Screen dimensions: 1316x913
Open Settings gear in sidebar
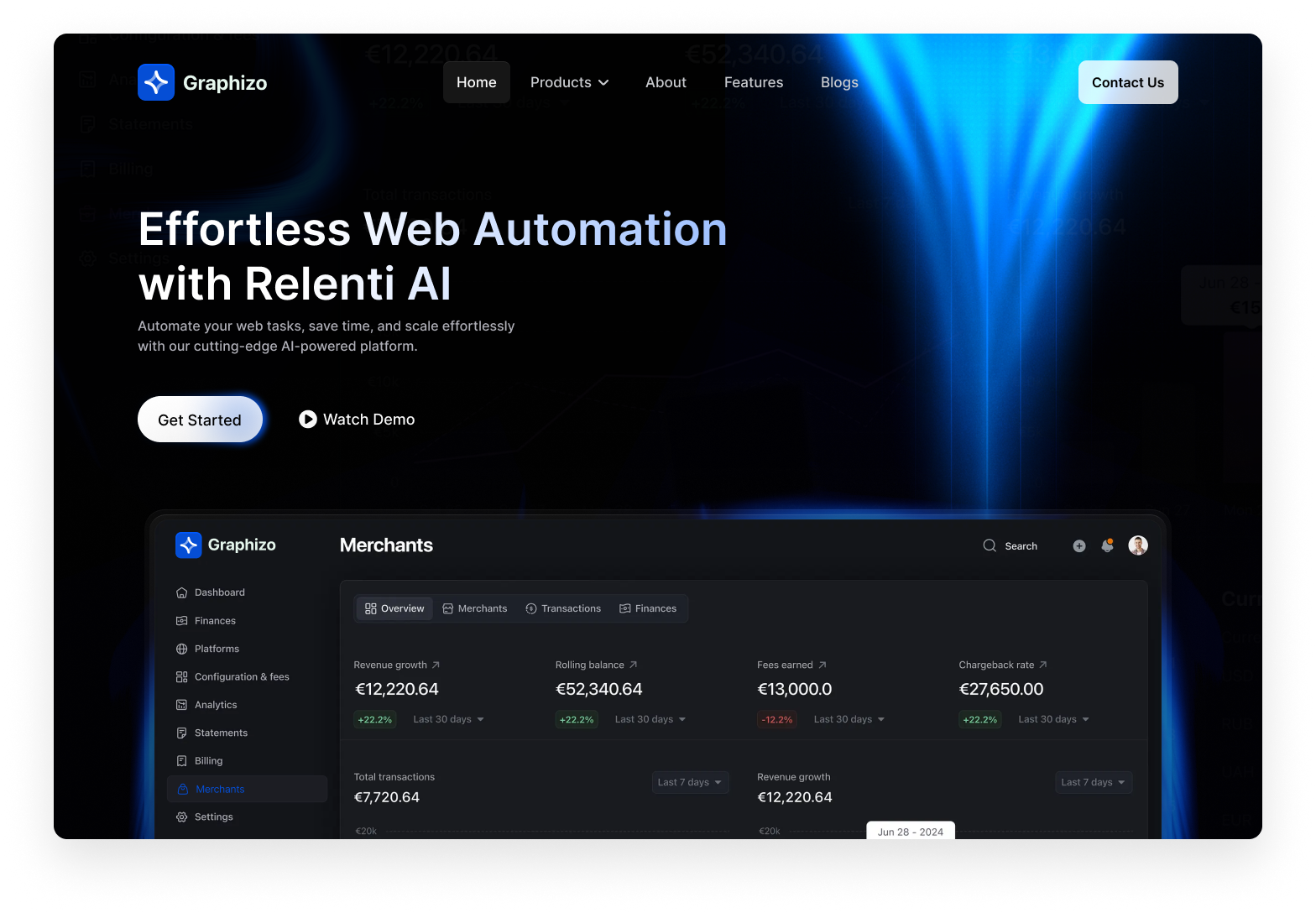tap(213, 816)
